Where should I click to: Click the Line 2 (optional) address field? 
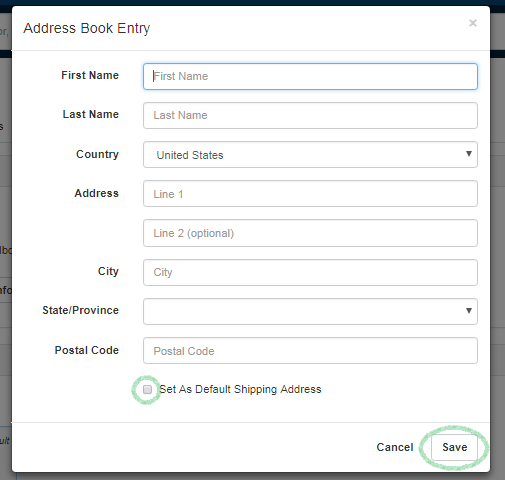click(x=310, y=233)
